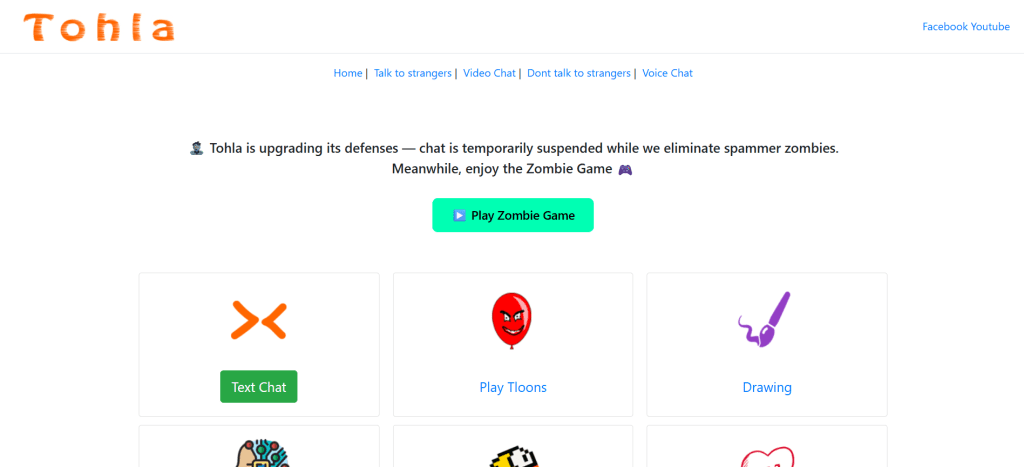This screenshot has width=1024, height=467.
Task: Open the Home navigation link
Action: pos(348,73)
